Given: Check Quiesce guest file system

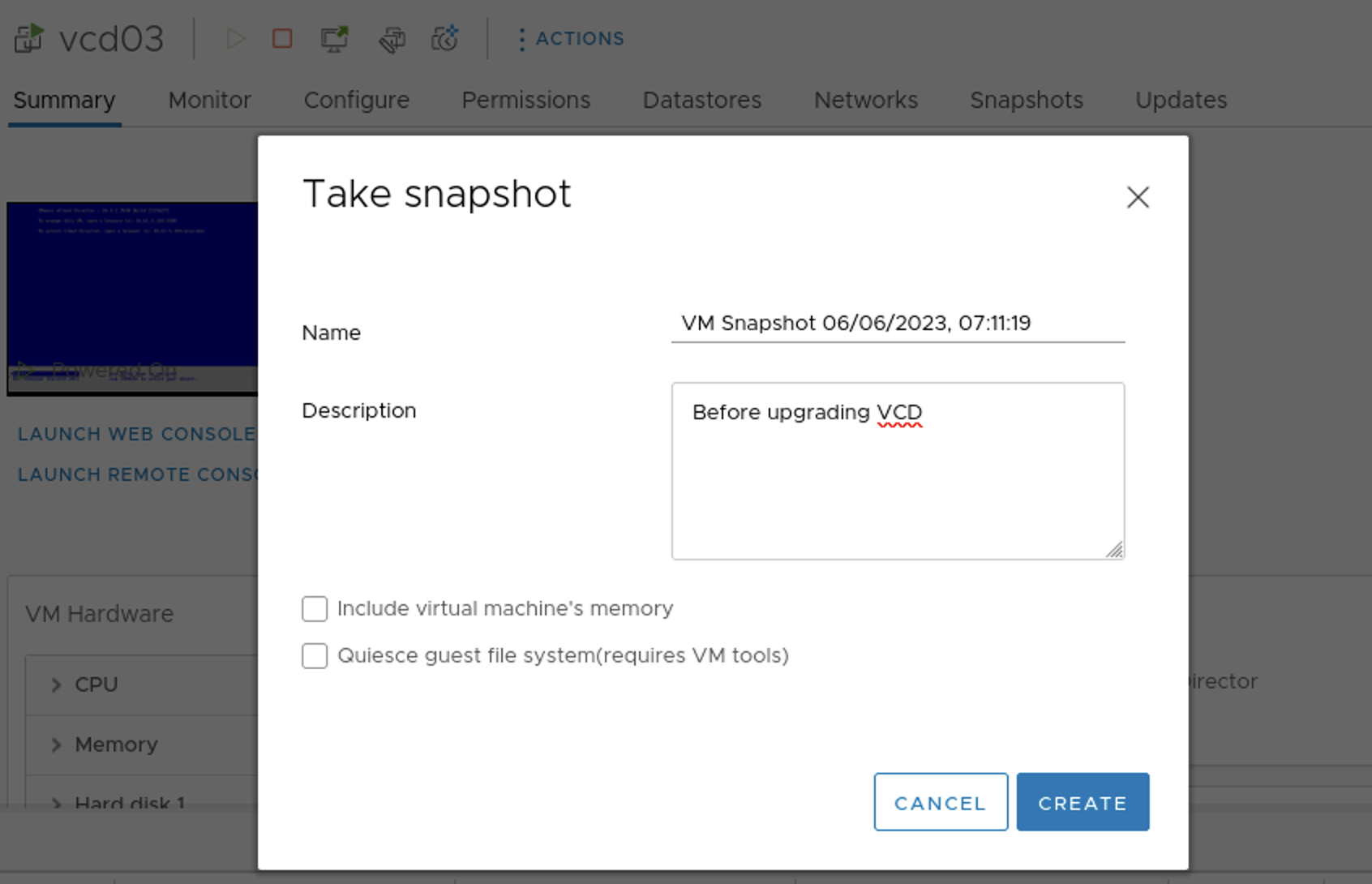Looking at the screenshot, I should pos(314,655).
